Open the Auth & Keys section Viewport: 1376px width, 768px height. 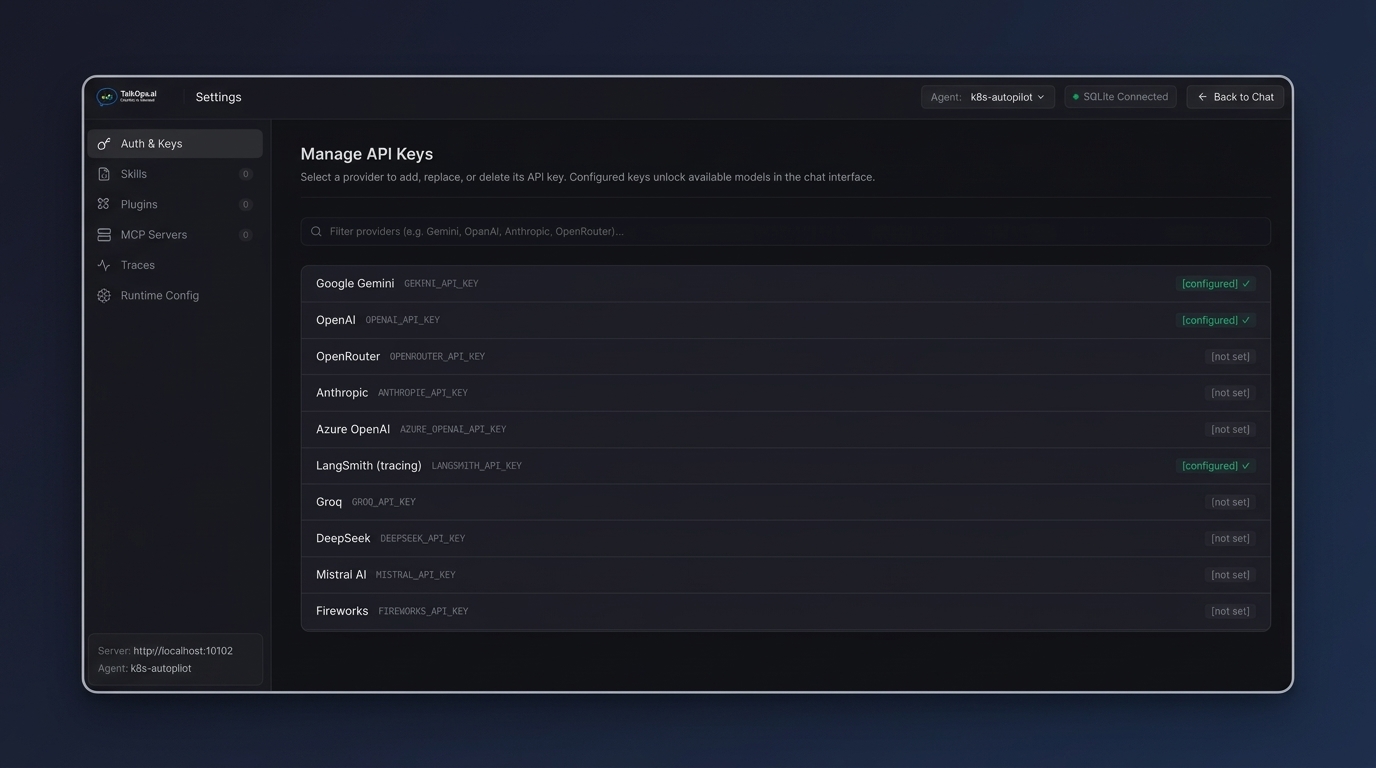point(175,144)
